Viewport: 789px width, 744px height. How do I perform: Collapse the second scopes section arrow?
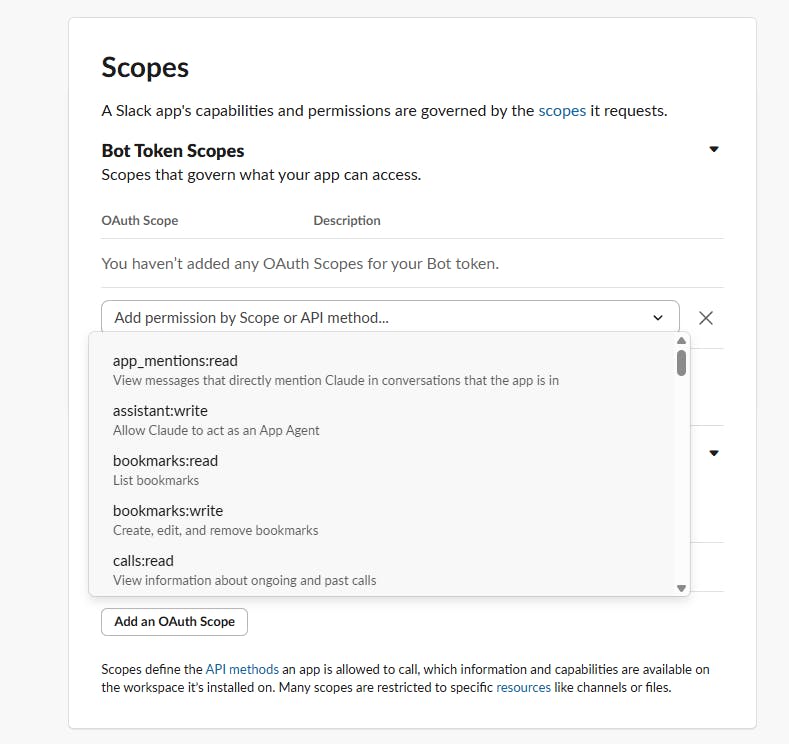click(x=714, y=453)
